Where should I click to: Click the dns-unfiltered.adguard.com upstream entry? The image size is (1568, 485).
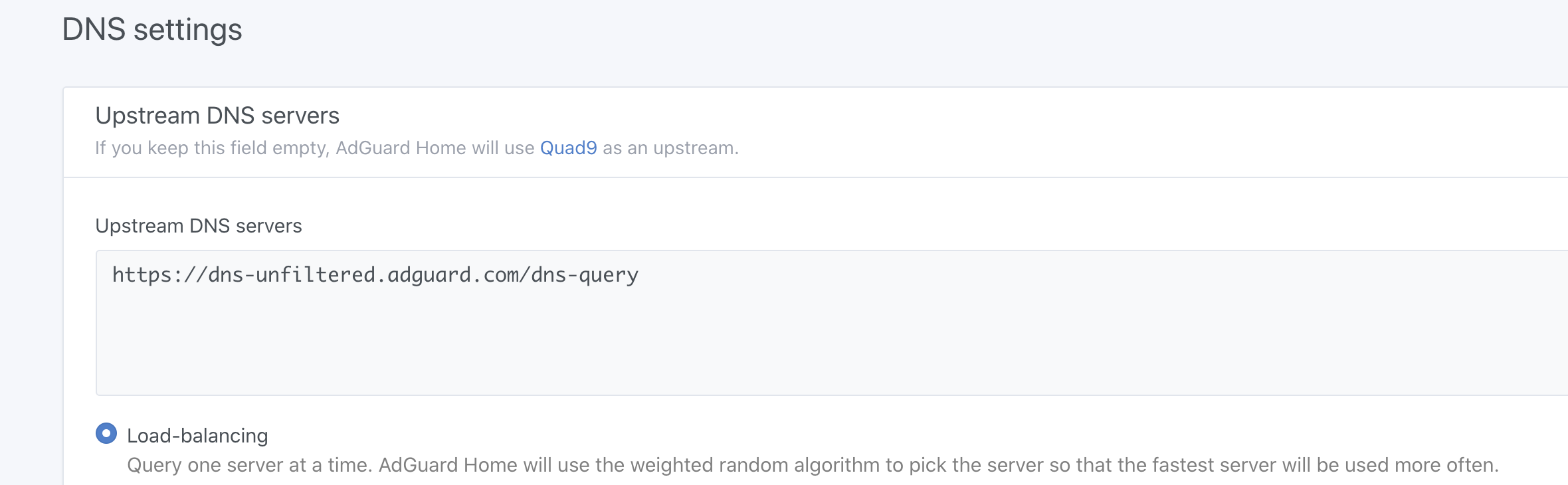click(375, 275)
